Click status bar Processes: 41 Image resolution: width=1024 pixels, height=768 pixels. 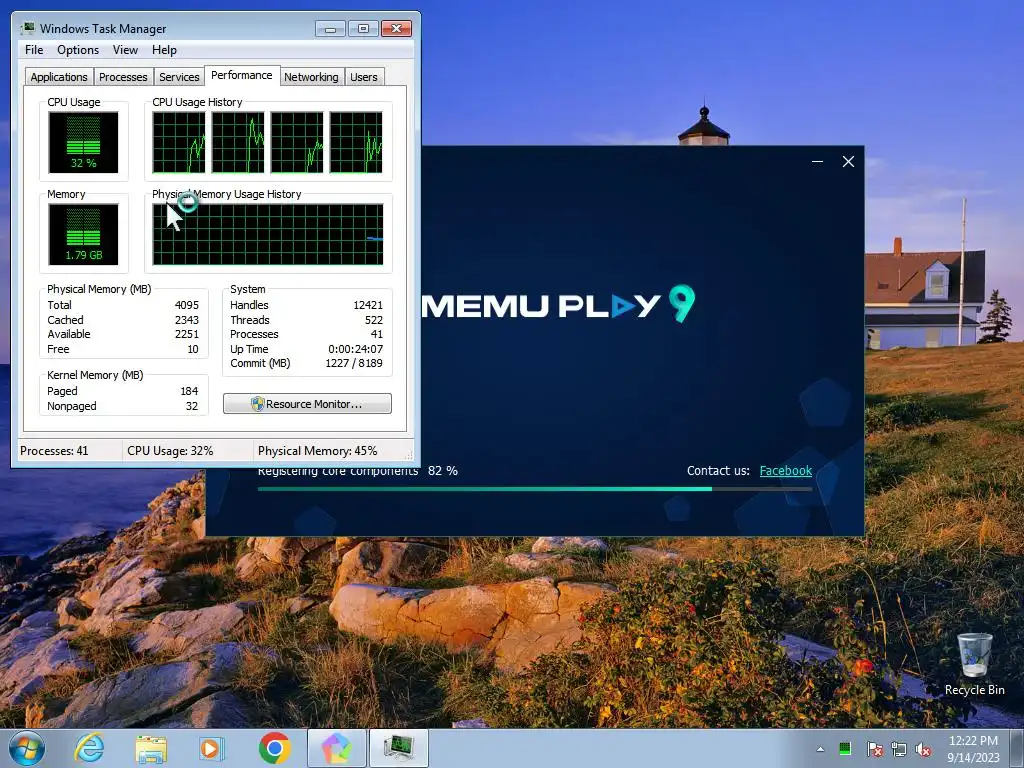pyautogui.click(x=54, y=451)
